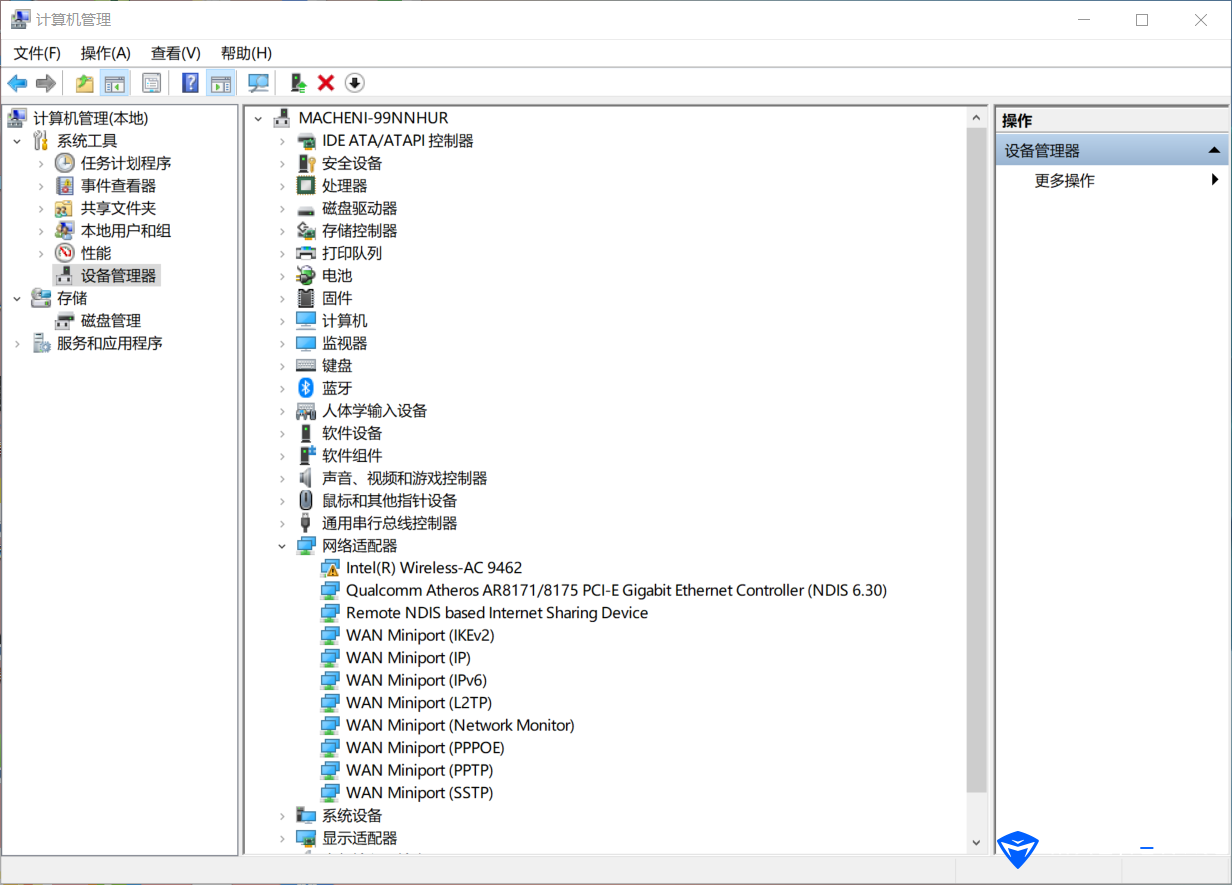Expand the 任务计划程序 node arrow
Viewport: 1232px width, 885px height.
[40, 163]
